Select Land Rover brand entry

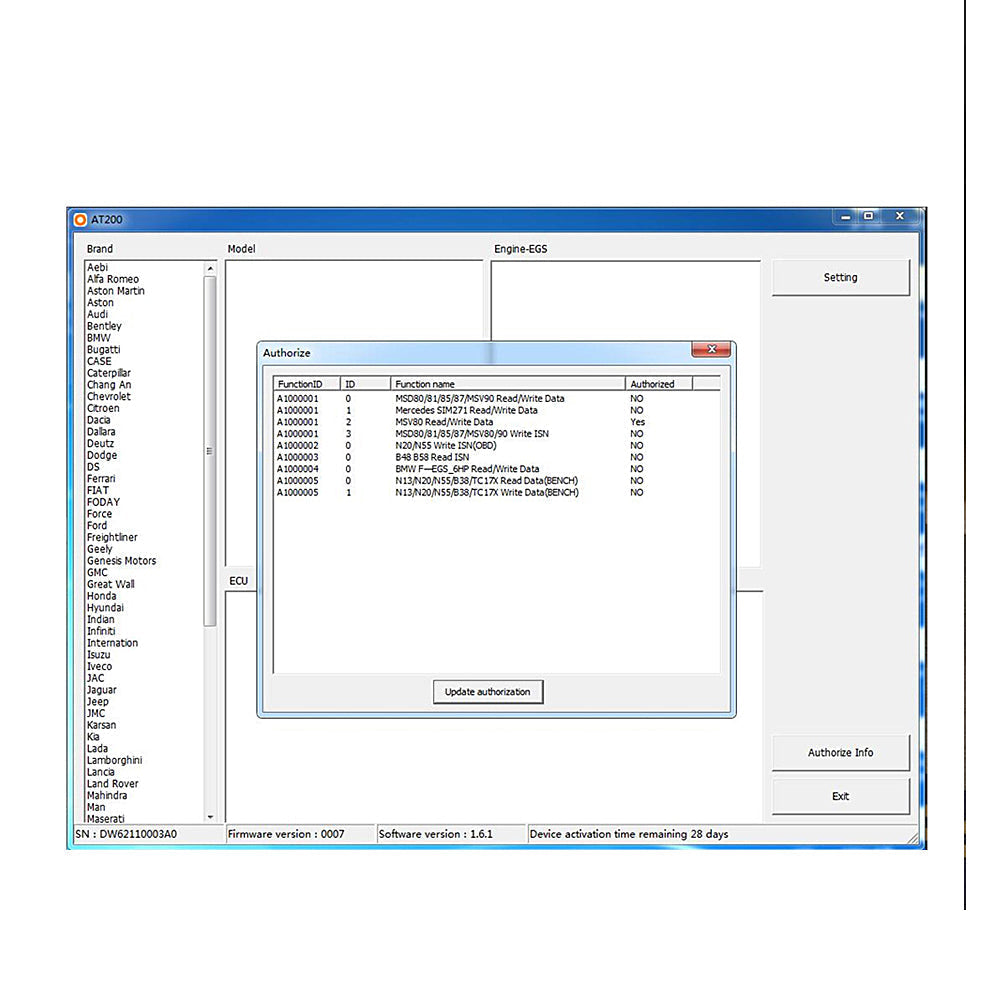click(113, 784)
